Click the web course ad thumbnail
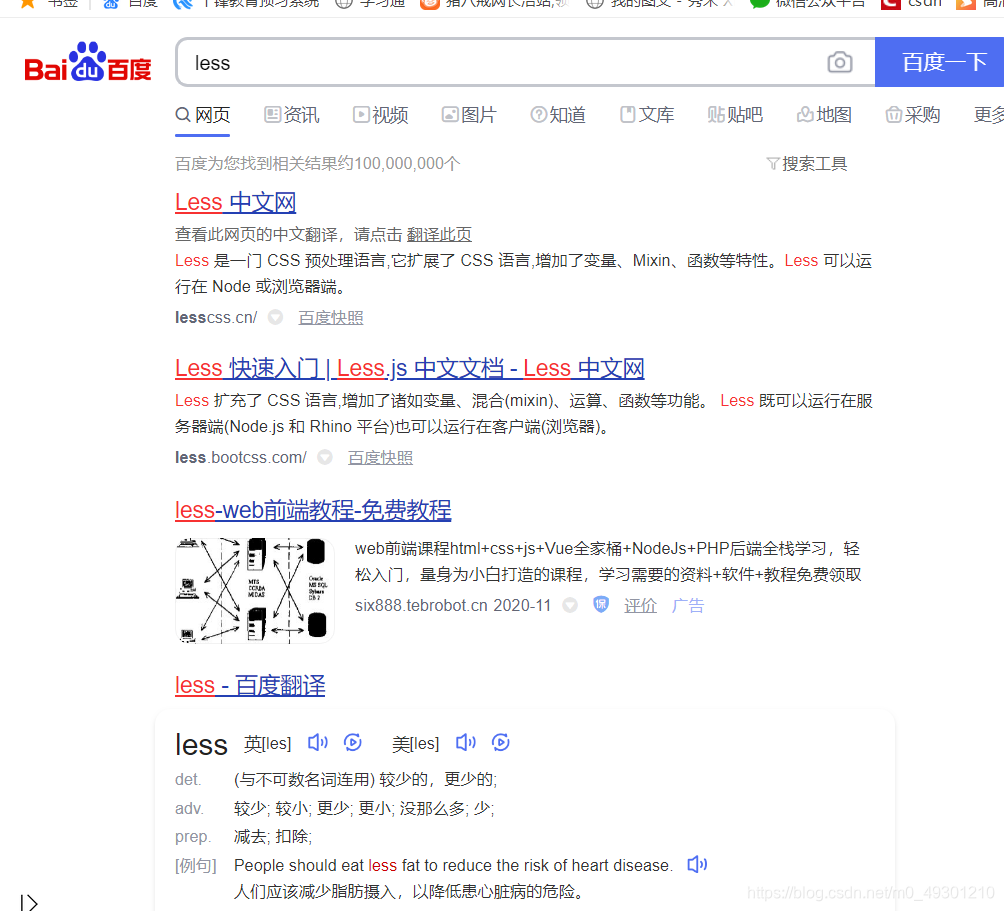 click(x=254, y=590)
